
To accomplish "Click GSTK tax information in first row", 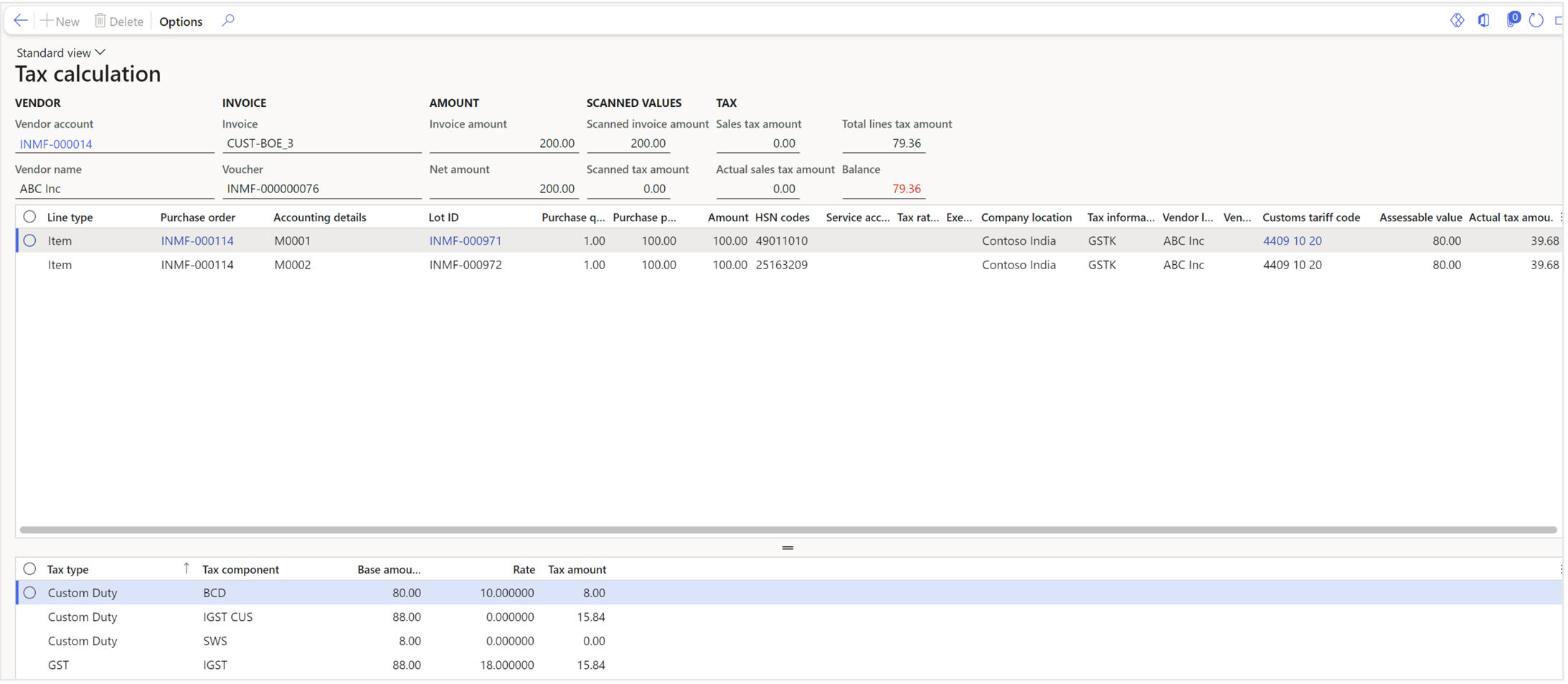I will 1102,241.
